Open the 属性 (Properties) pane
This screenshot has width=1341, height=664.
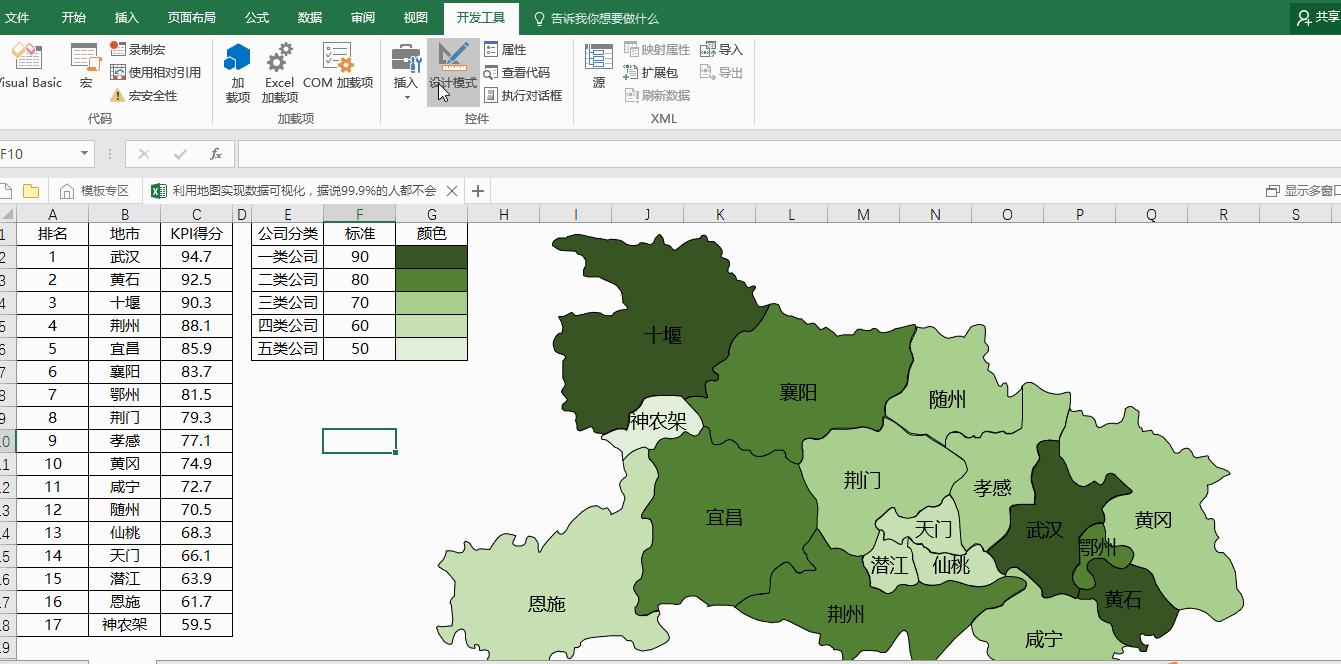coord(506,48)
